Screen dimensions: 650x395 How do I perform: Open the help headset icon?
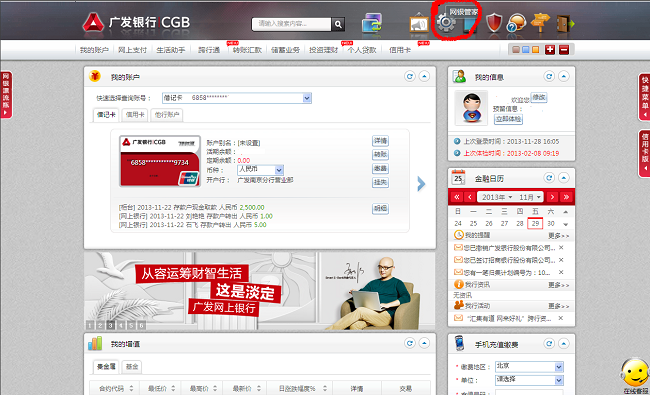(x=517, y=23)
